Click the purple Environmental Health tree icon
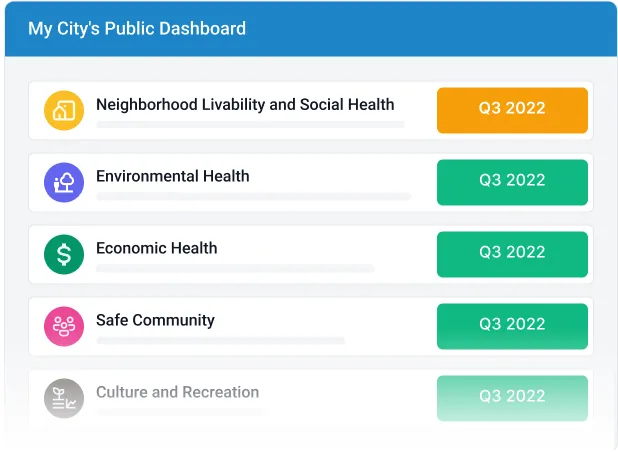The height and width of the screenshot is (453, 618). click(x=64, y=182)
